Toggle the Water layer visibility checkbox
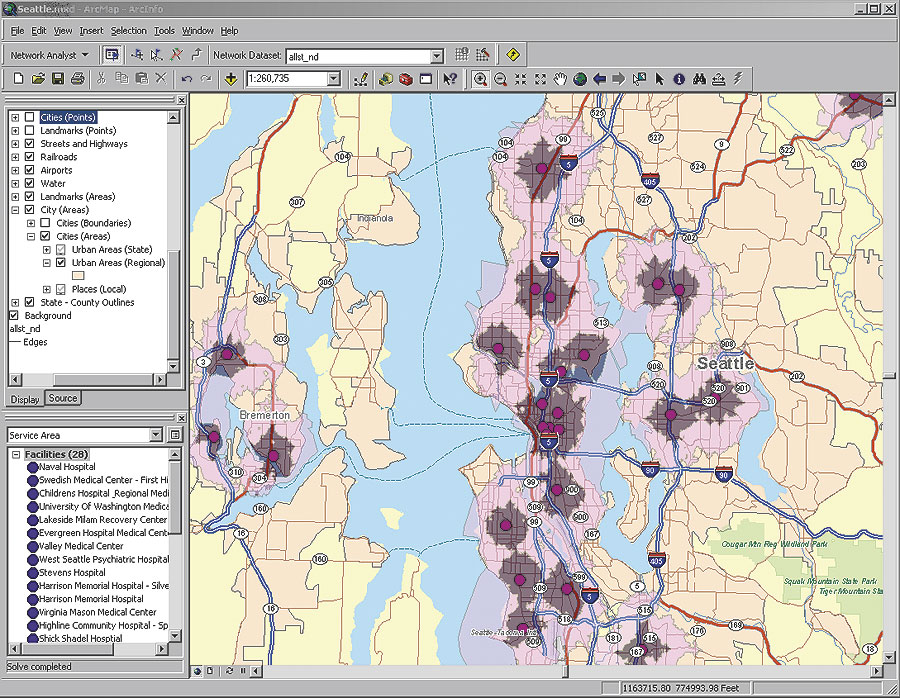 pos(29,184)
